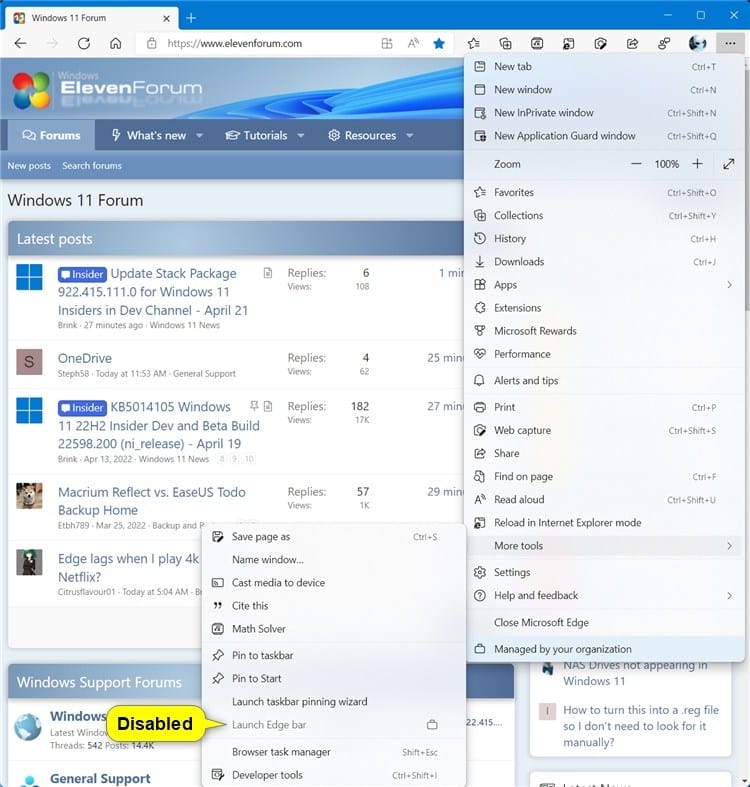Select Name window... option

(x=333, y=560)
